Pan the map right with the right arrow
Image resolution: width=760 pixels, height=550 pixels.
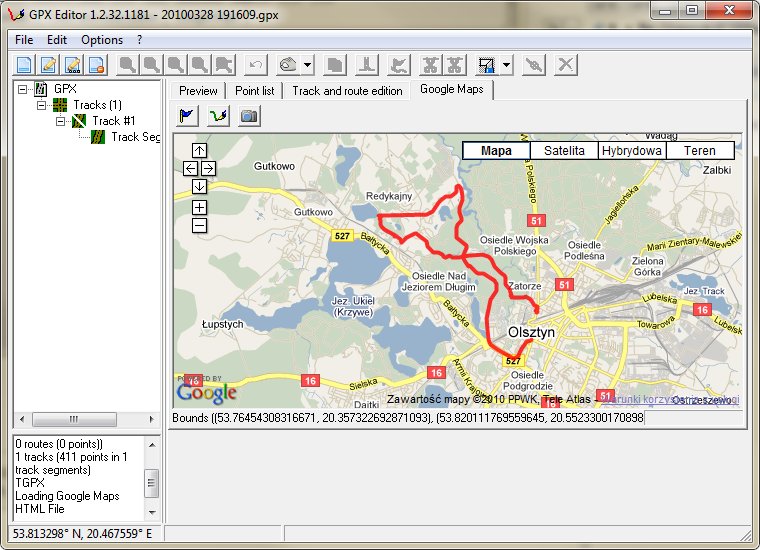click(x=208, y=169)
